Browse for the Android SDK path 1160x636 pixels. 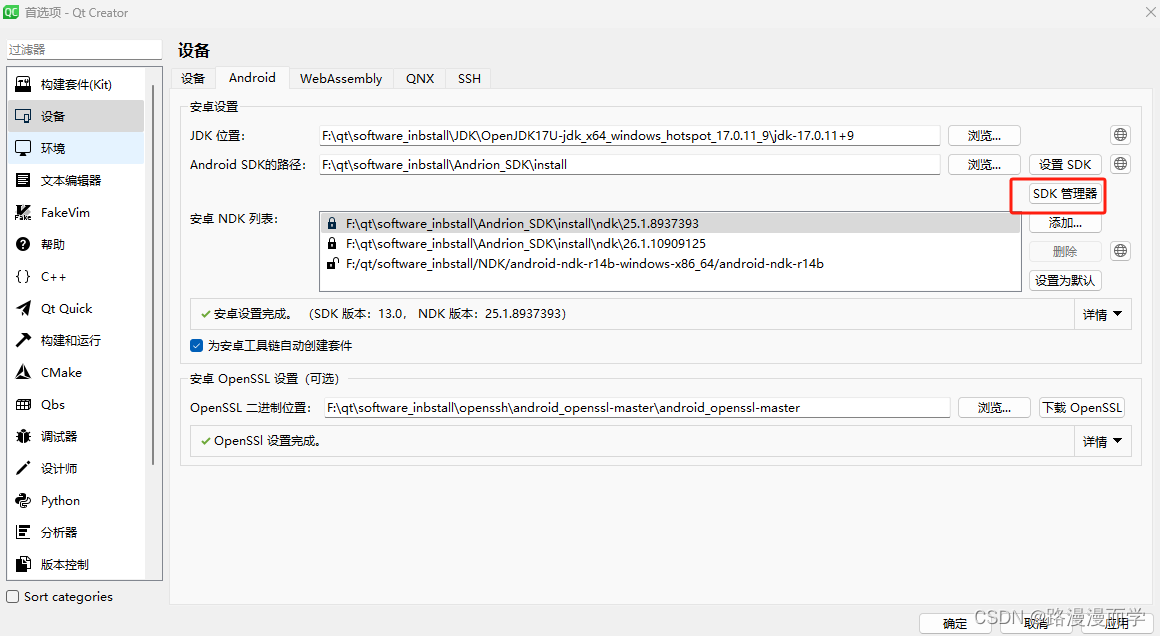click(x=984, y=164)
